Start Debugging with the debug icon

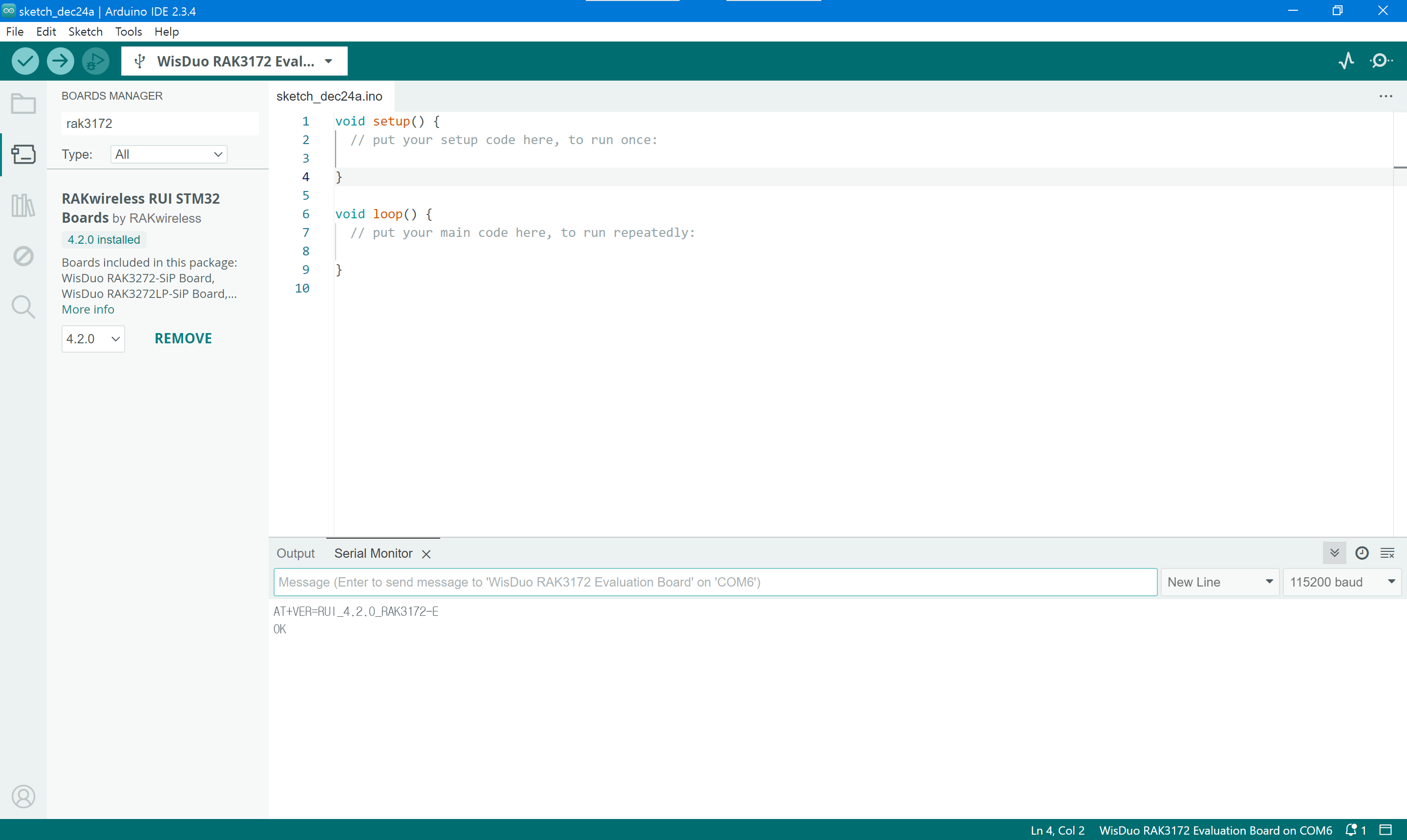point(95,61)
